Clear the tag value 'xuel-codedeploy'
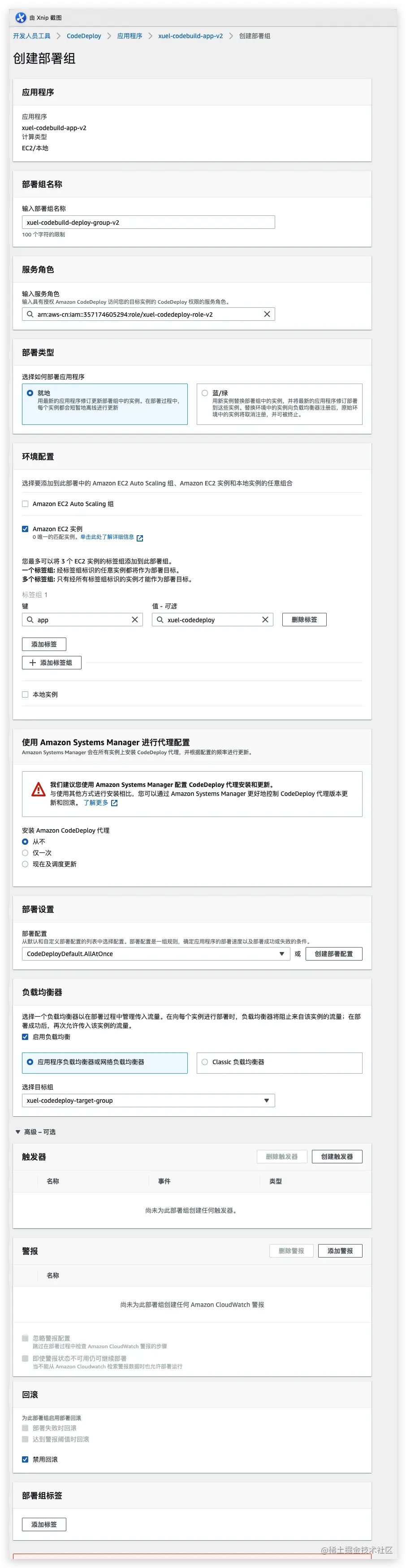Viewport: 406px width, 1568px height. click(x=265, y=620)
